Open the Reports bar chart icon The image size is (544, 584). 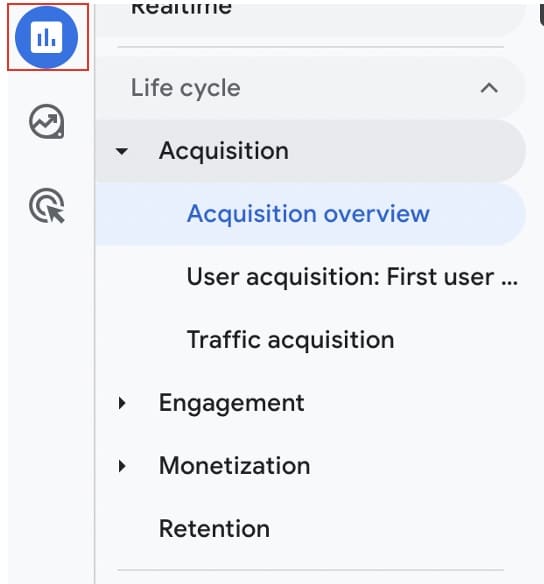coord(47,37)
